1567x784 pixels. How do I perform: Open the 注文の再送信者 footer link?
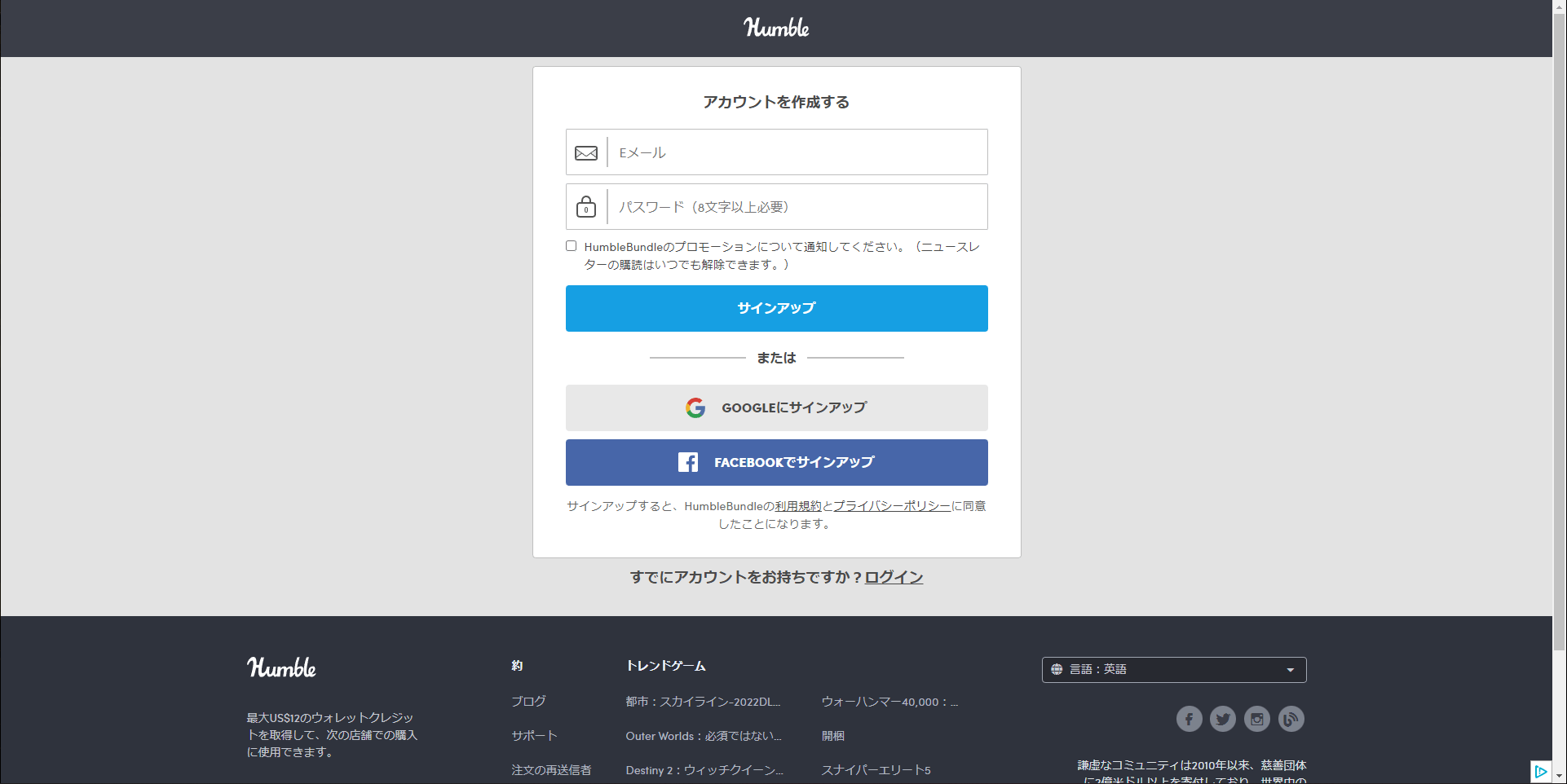[551, 770]
